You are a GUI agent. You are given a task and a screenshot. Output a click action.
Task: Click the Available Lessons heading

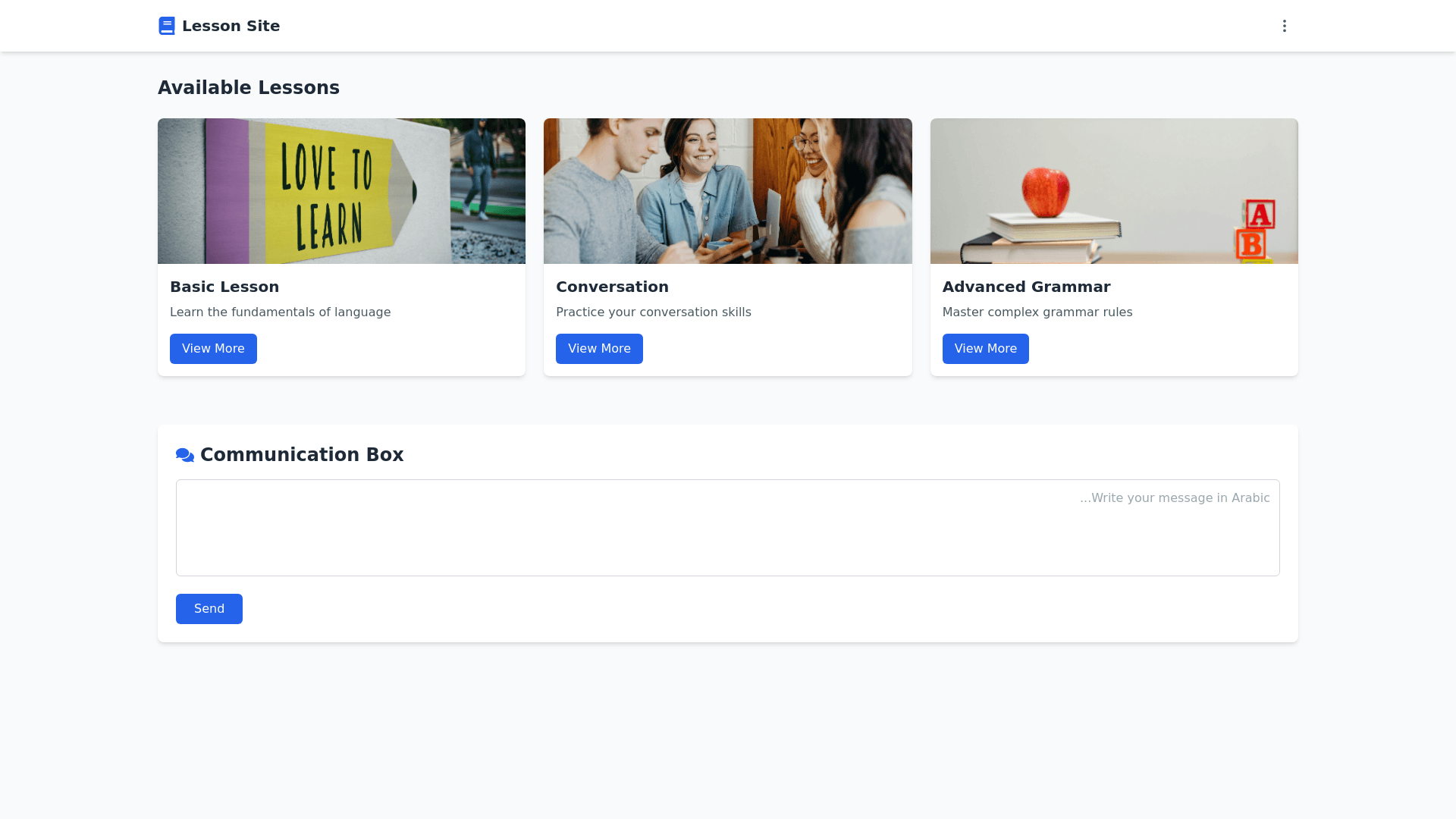[x=249, y=88]
